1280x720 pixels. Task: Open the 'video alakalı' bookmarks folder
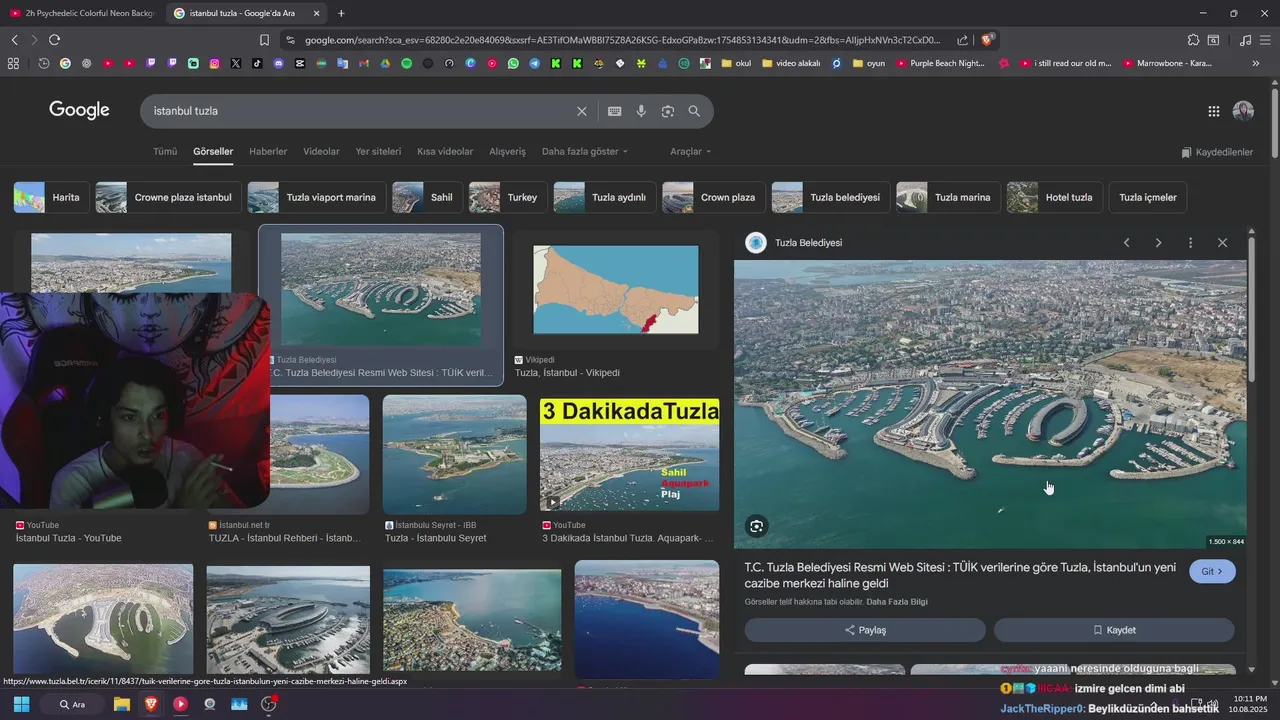[791, 63]
